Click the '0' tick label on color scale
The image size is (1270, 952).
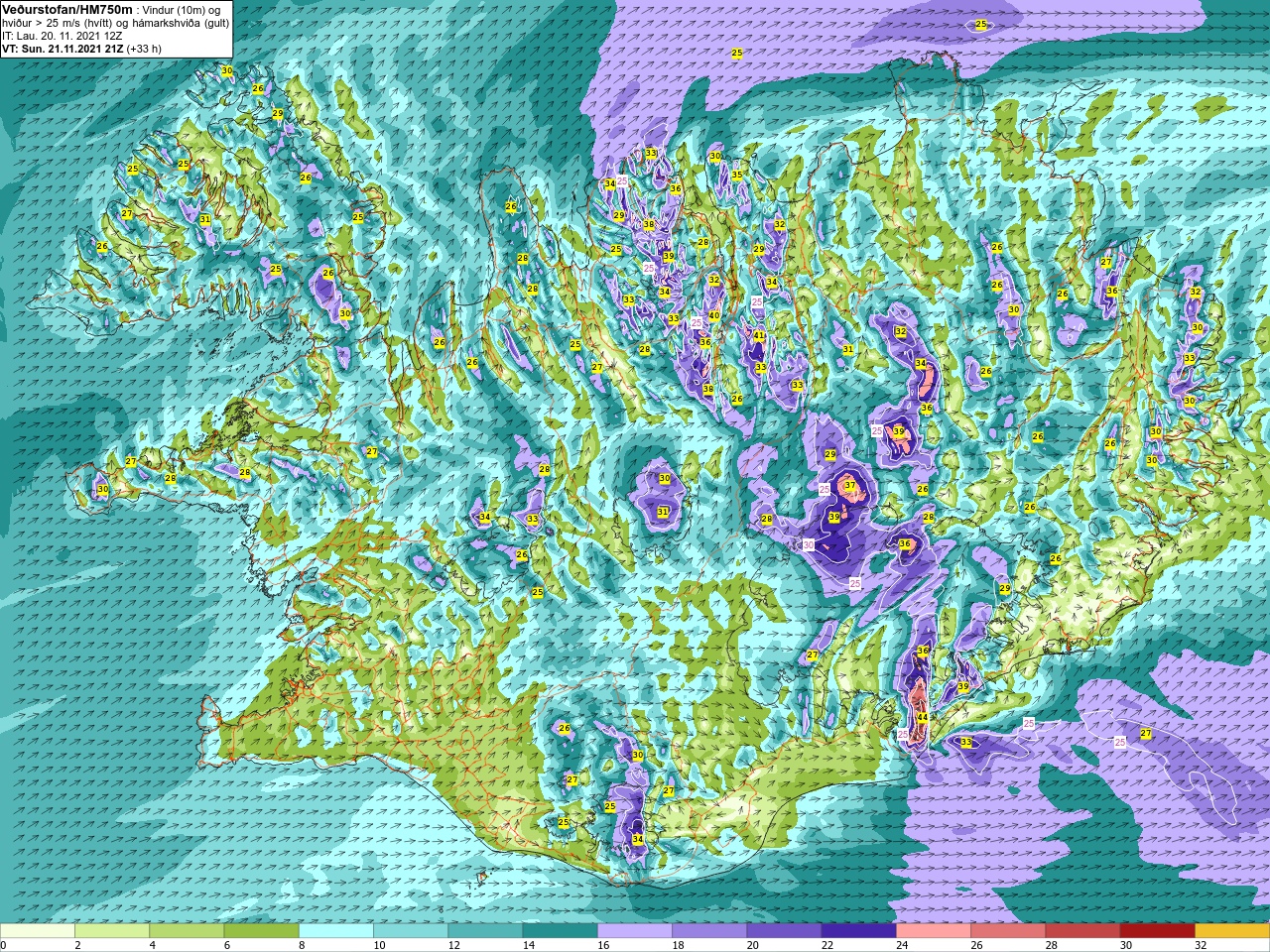tap(4, 945)
